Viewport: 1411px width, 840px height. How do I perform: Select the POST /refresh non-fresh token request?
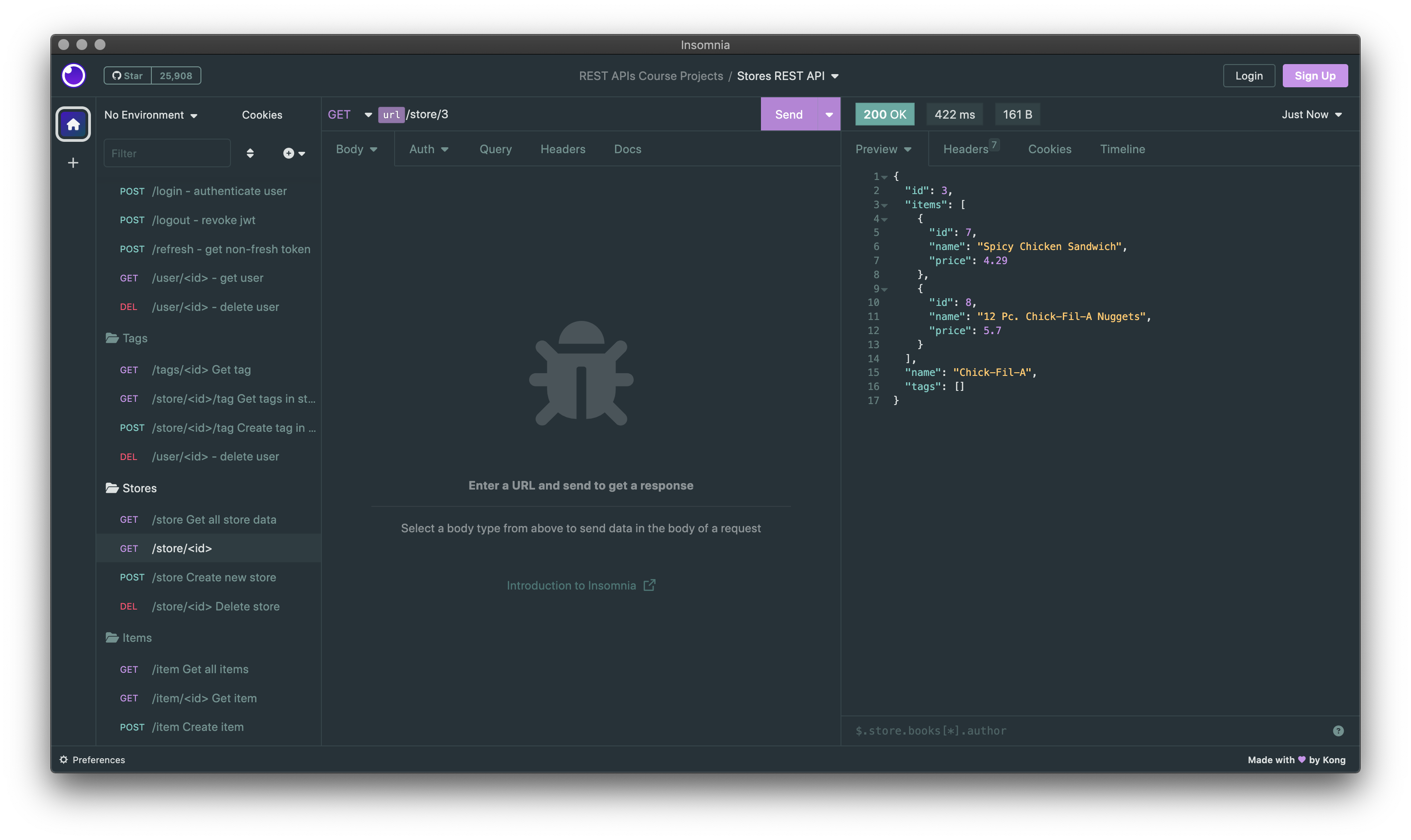pyautogui.click(x=209, y=249)
